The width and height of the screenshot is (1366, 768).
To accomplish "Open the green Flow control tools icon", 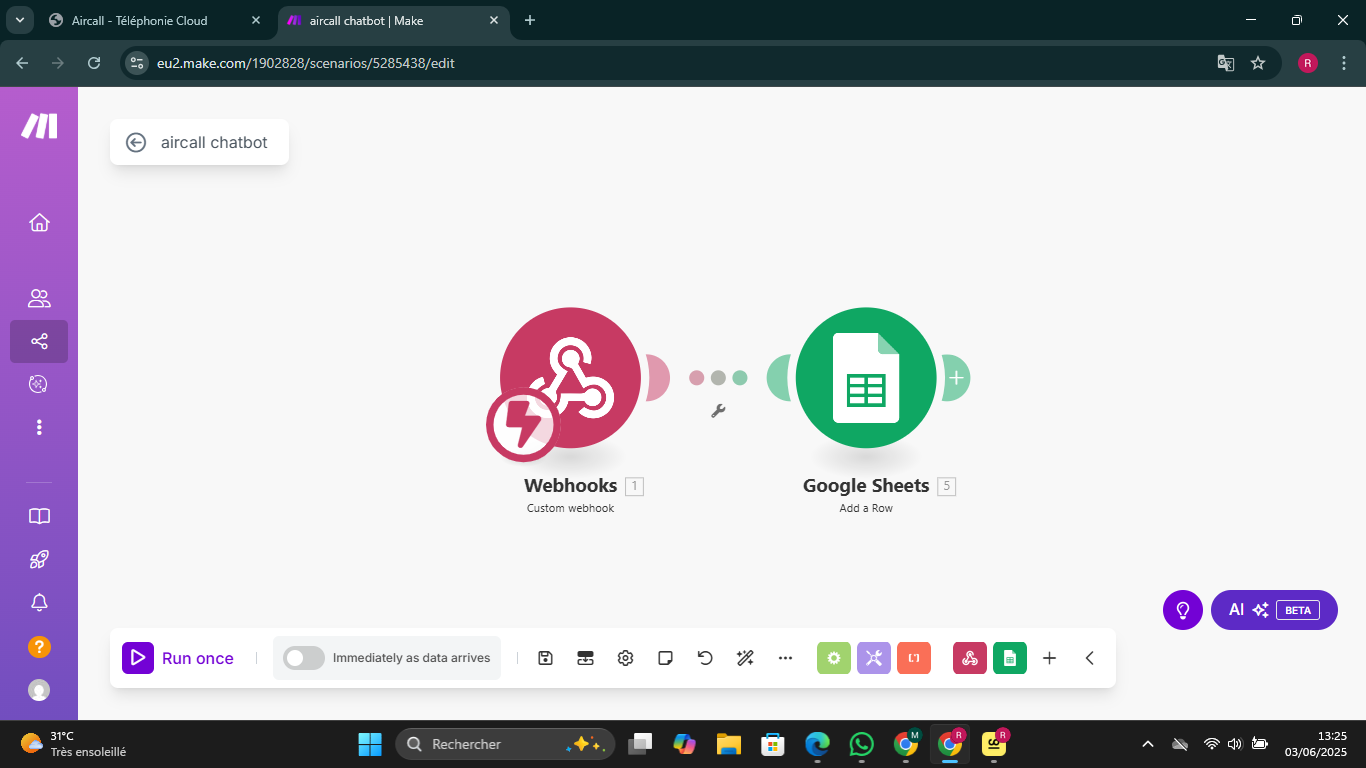I will [834, 658].
